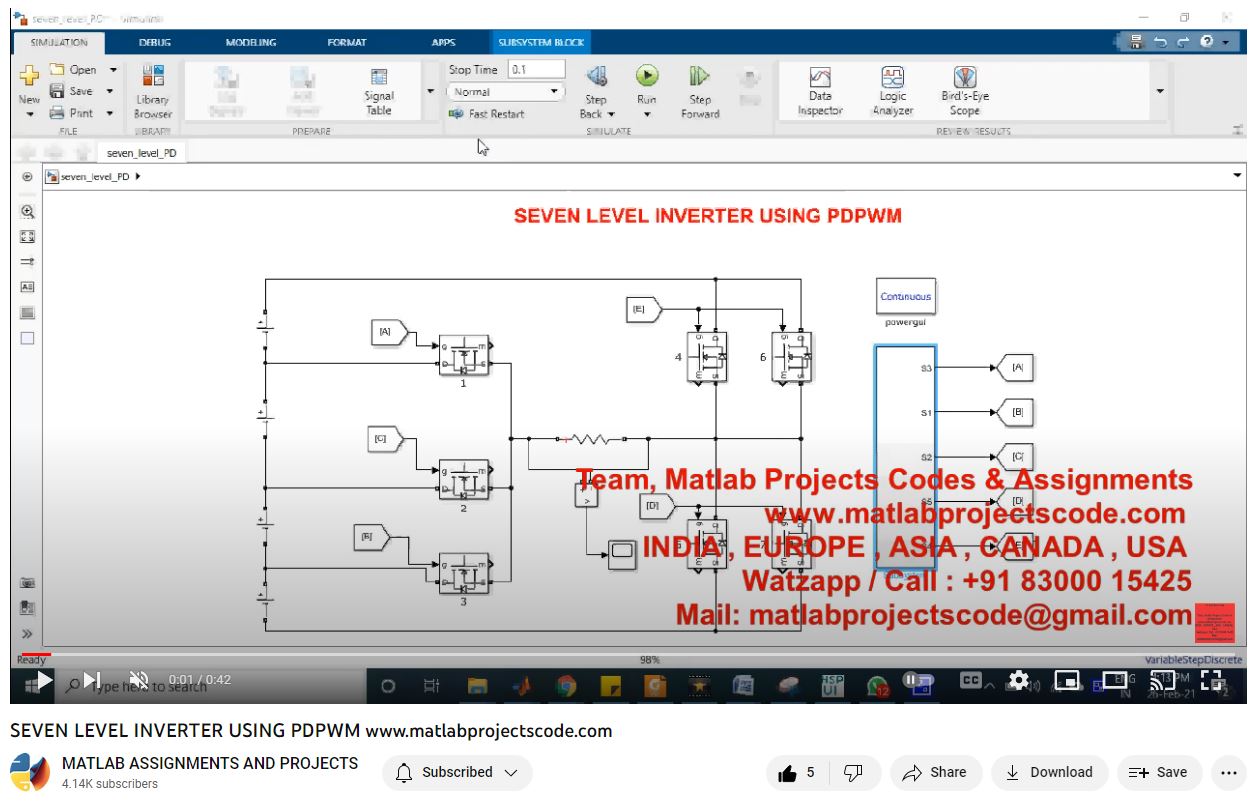Toggle closed captions on video
Viewport: 1256px width, 804px height.
pyautogui.click(x=970, y=680)
